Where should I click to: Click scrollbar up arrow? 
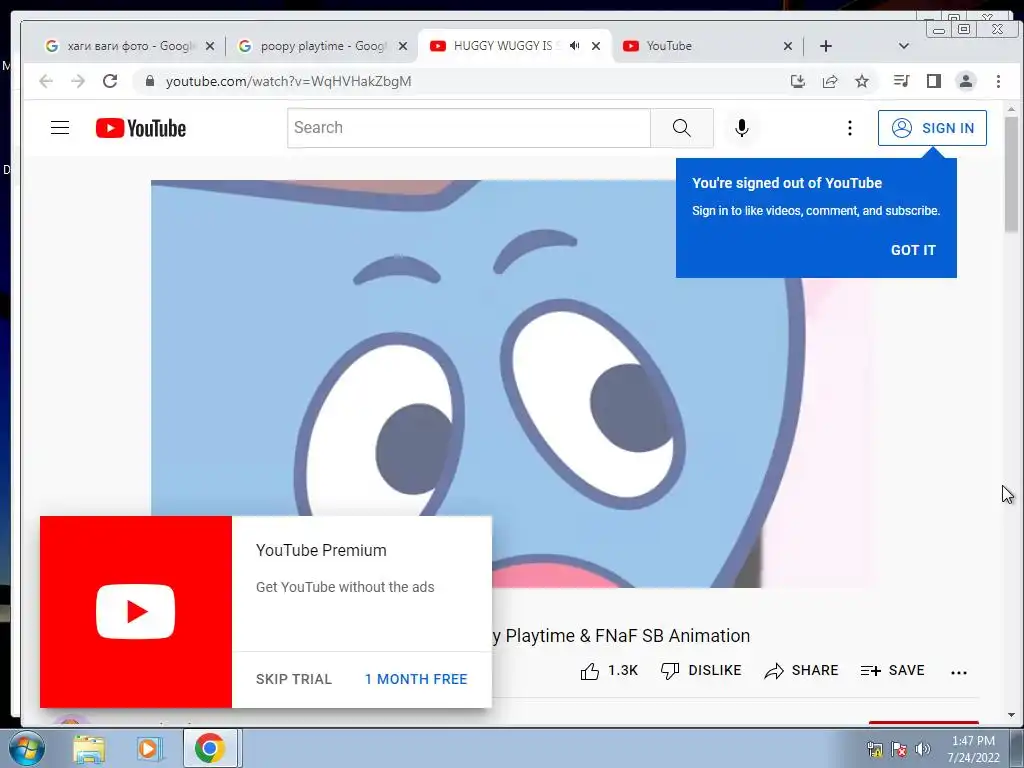click(1011, 109)
